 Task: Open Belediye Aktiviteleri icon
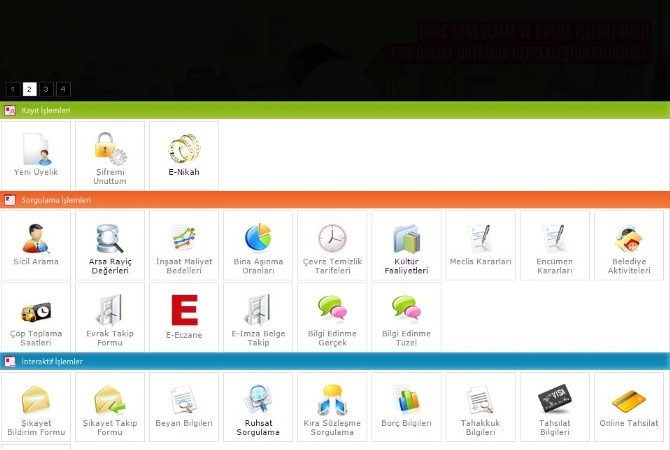tap(629, 238)
